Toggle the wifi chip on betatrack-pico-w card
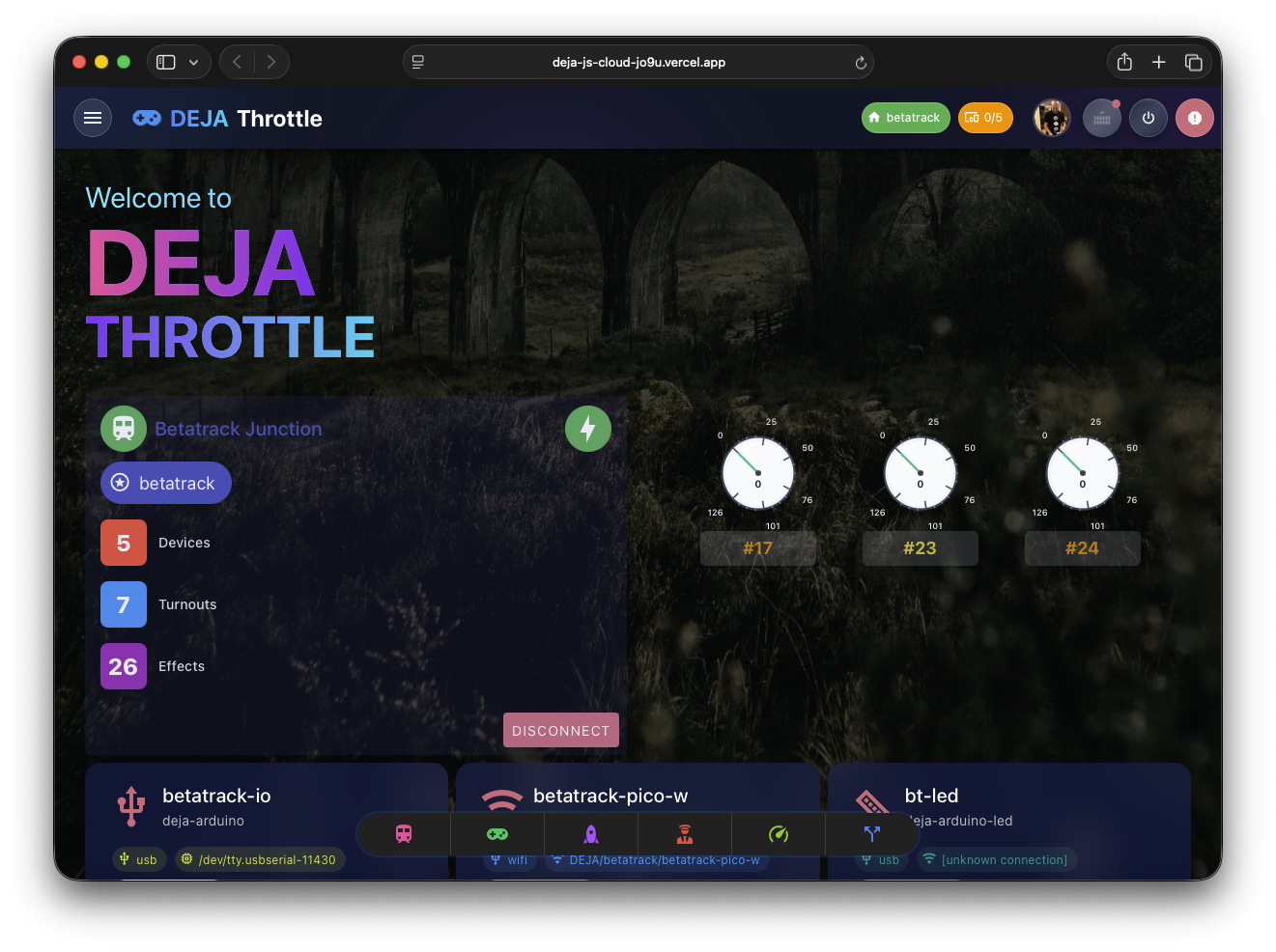Screen dimensions: 1276x952 (510, 859)
